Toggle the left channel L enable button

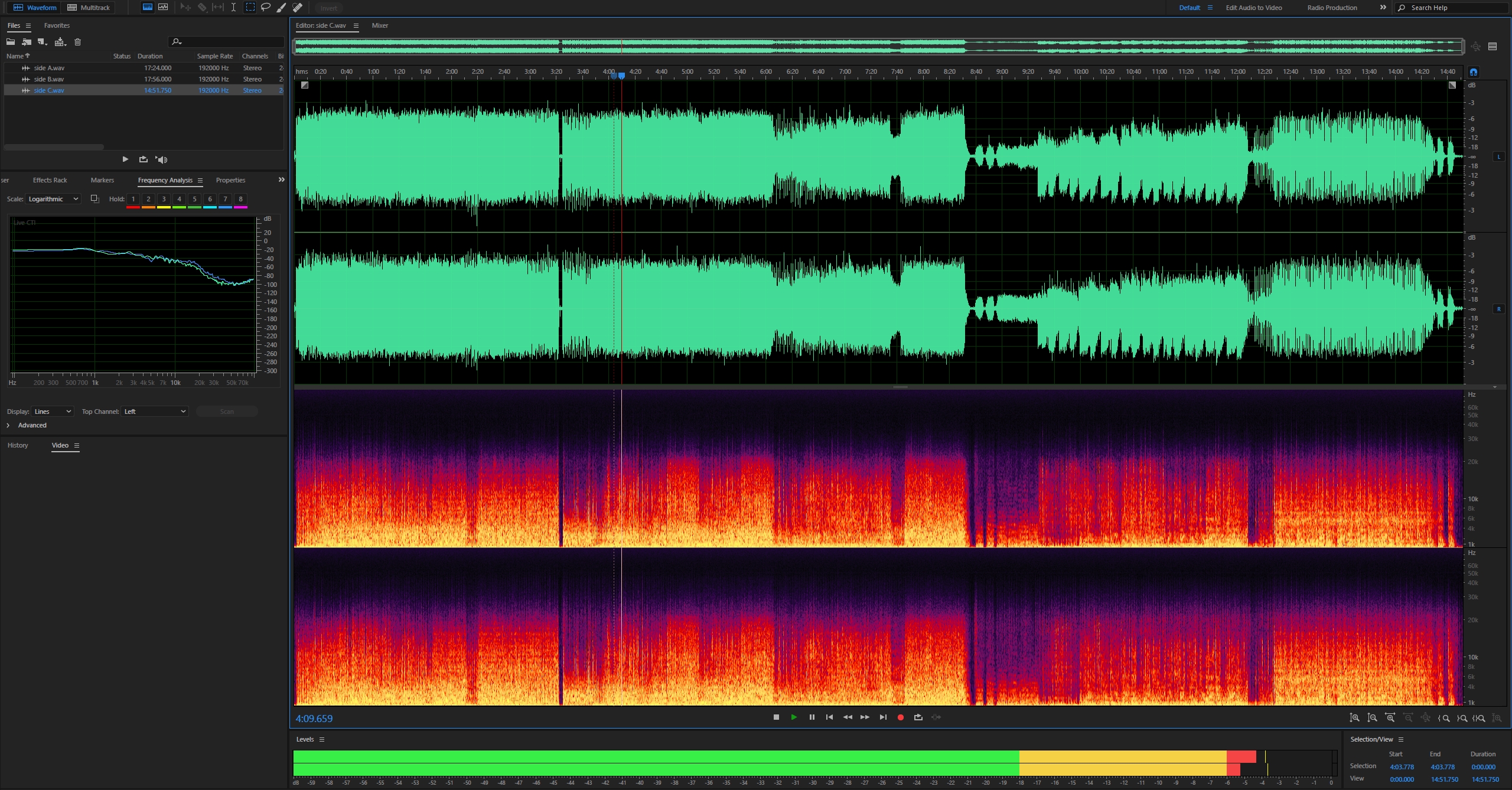click(x=1498, y=157)
